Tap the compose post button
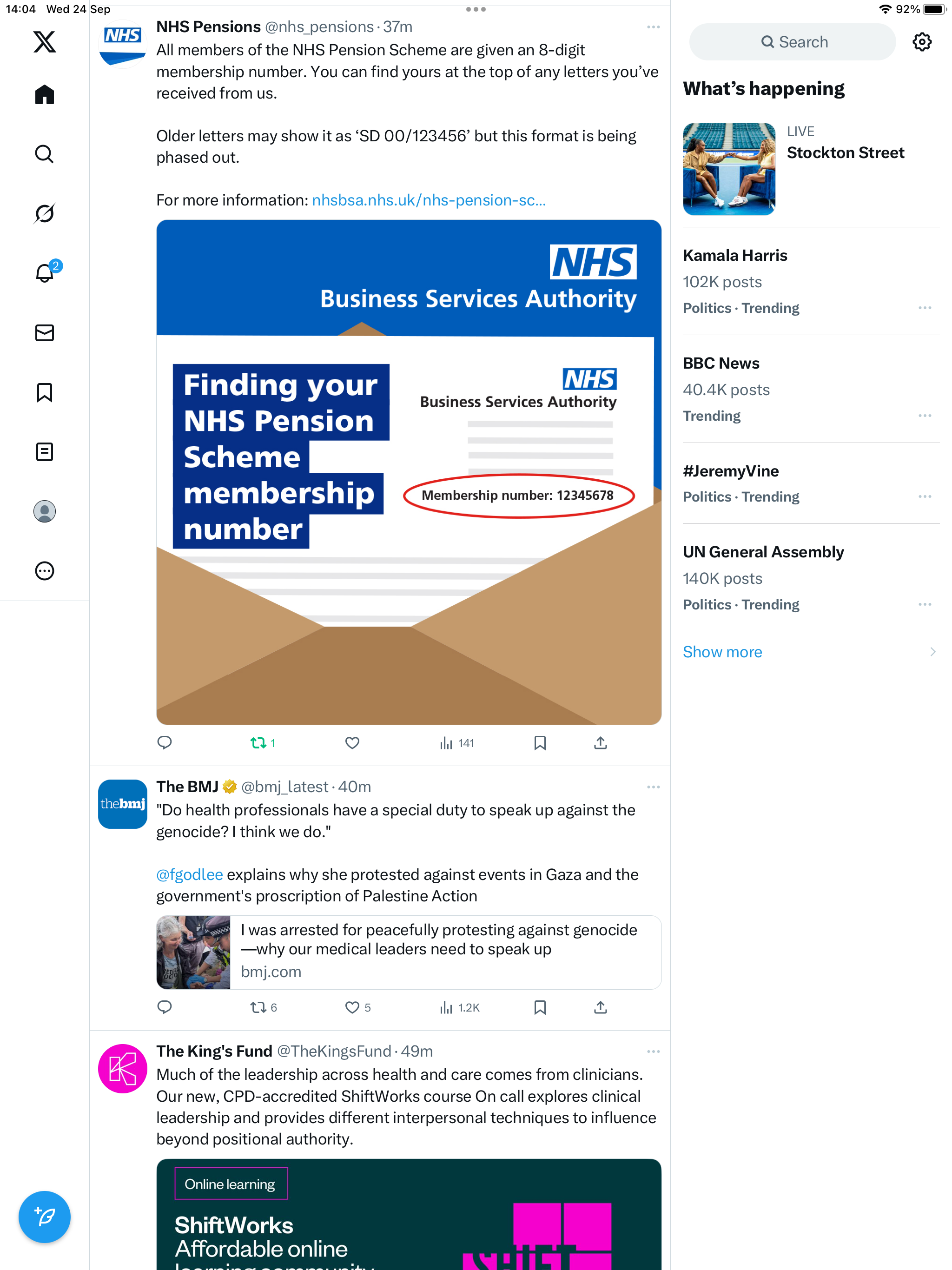952x1270 pixels. tap(44, 1217)
